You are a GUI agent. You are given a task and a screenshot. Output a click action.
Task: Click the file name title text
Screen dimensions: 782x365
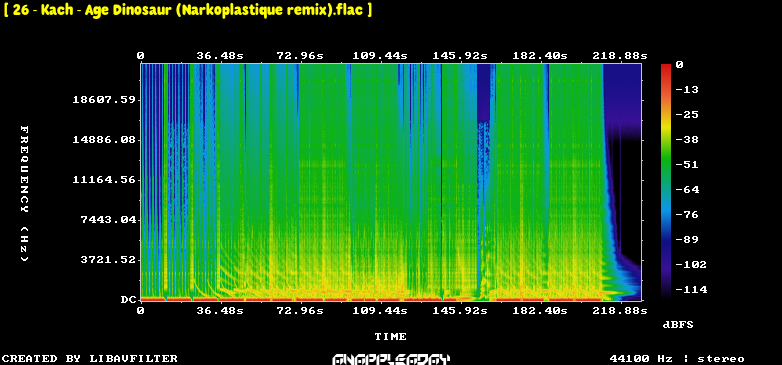pos(188,10)
